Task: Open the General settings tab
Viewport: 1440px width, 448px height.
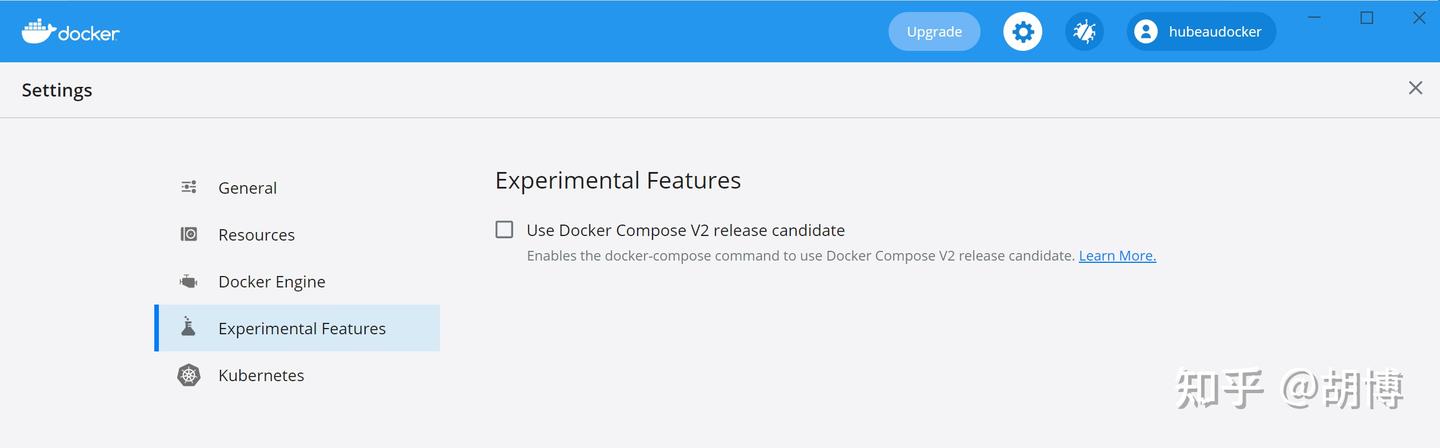Action: (x=247, y=188)
